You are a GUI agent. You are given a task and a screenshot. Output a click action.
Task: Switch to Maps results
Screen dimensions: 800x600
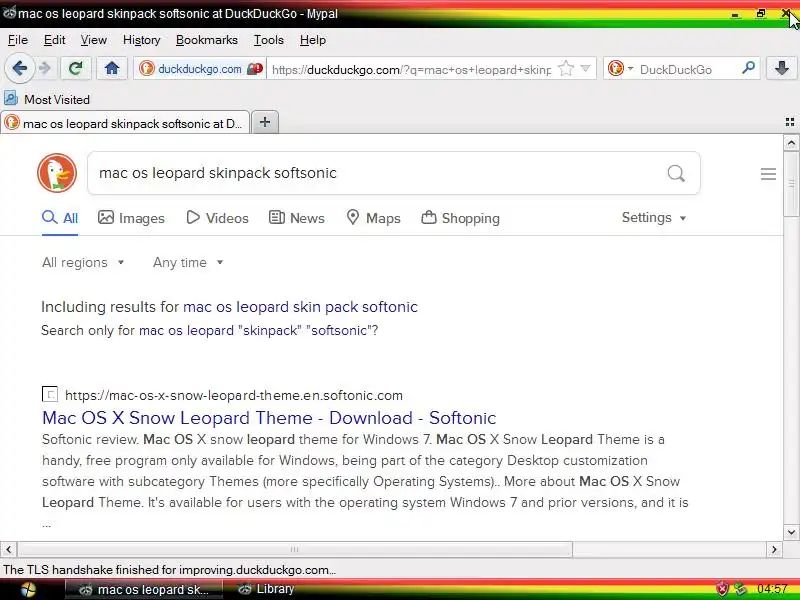[373, 218]
